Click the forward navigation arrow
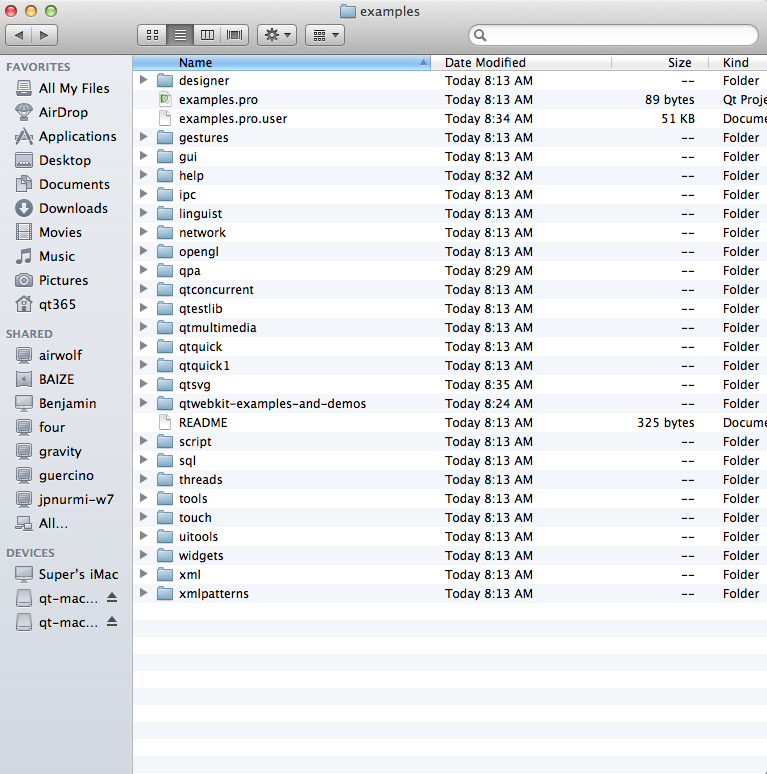This screenshot has width=767, height=774. pos(45,35)
